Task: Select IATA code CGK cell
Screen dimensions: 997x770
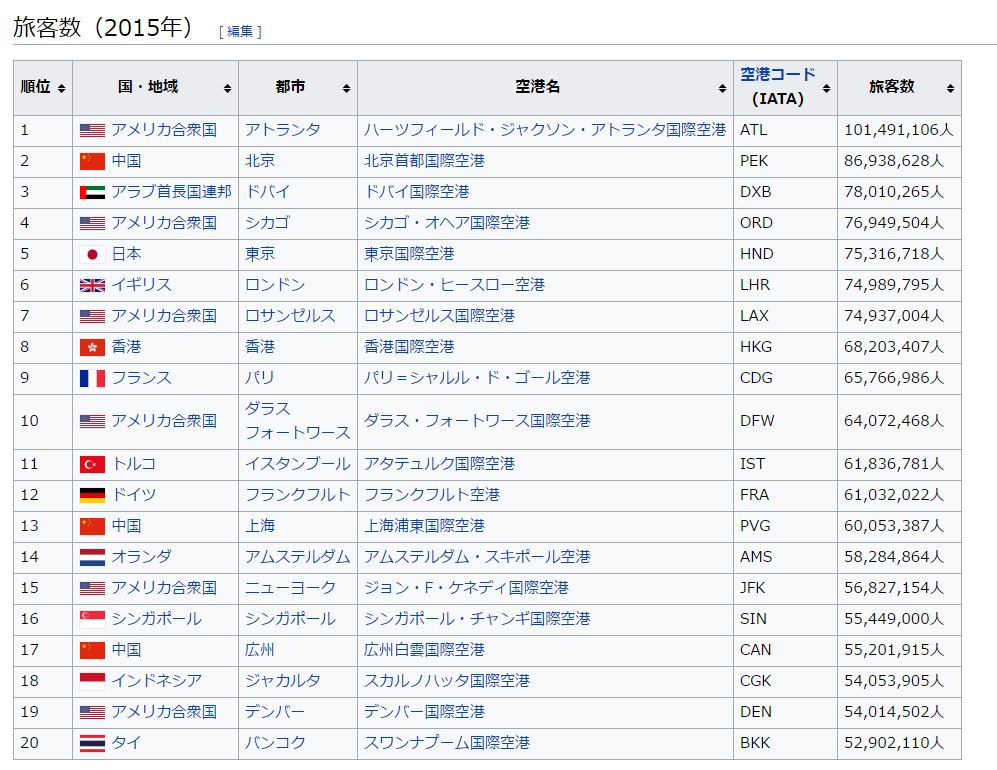Action: pyautogui.click(x=785, y=681)
